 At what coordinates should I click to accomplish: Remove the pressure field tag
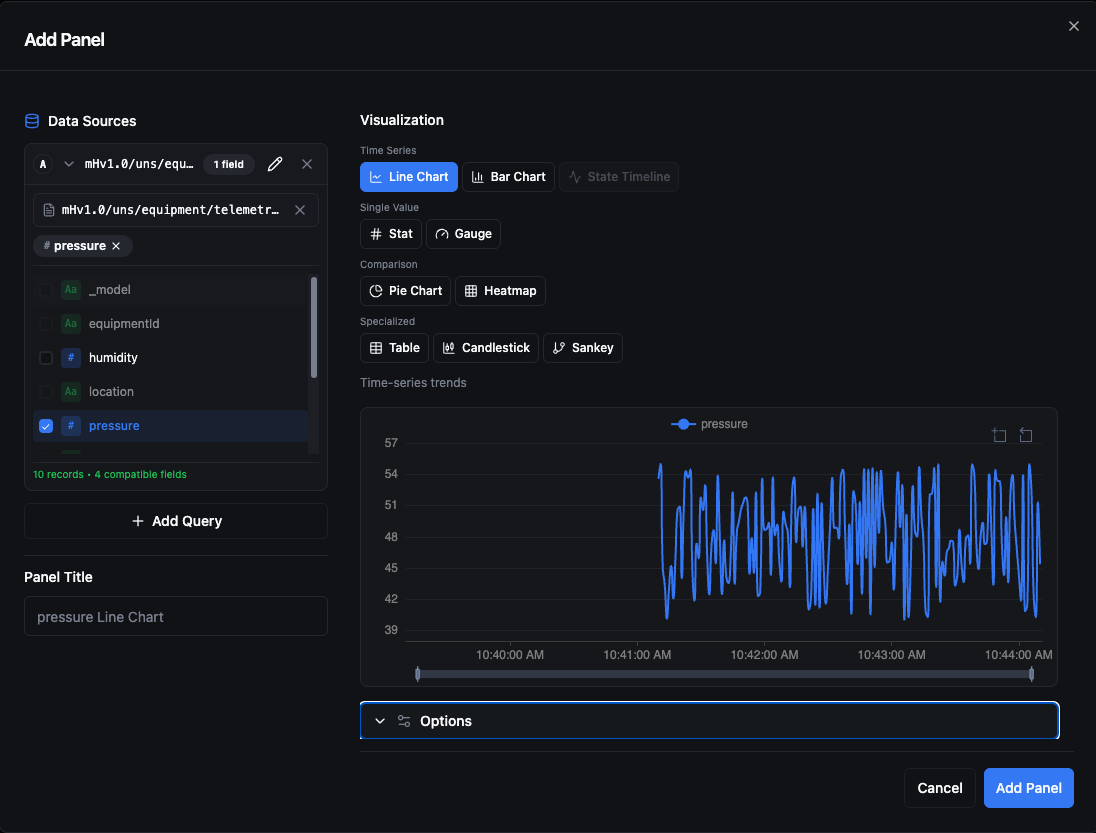point(116,246)
